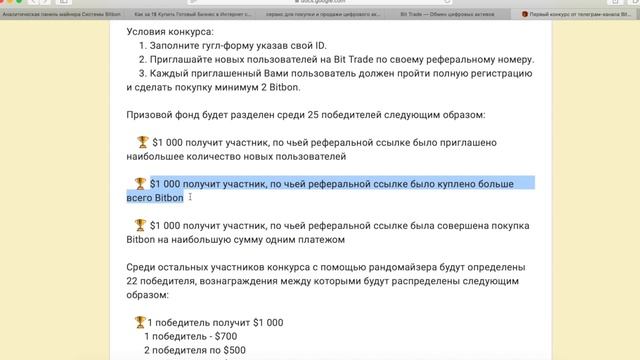Click the line 'Bitbon на наибольшую сумму одним платежом'
Image resolution: width=640 pixels, height=360 pixels.
(236, 240)
